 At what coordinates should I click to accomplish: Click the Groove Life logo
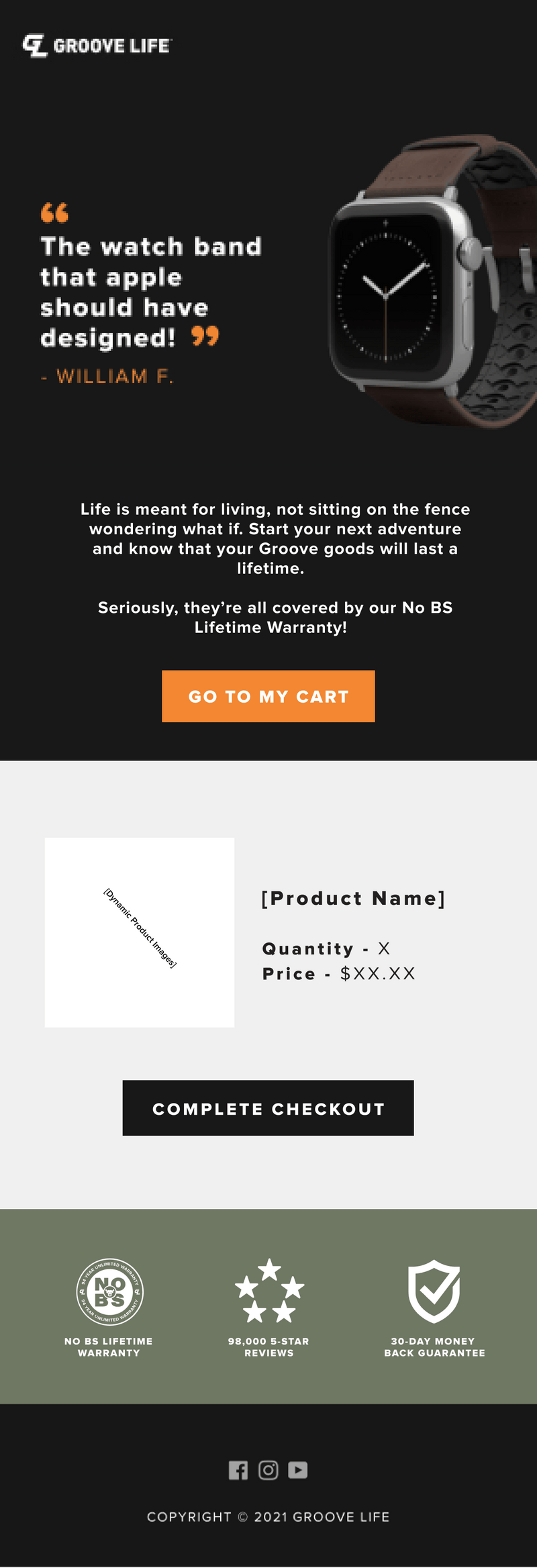coord(97,46)
